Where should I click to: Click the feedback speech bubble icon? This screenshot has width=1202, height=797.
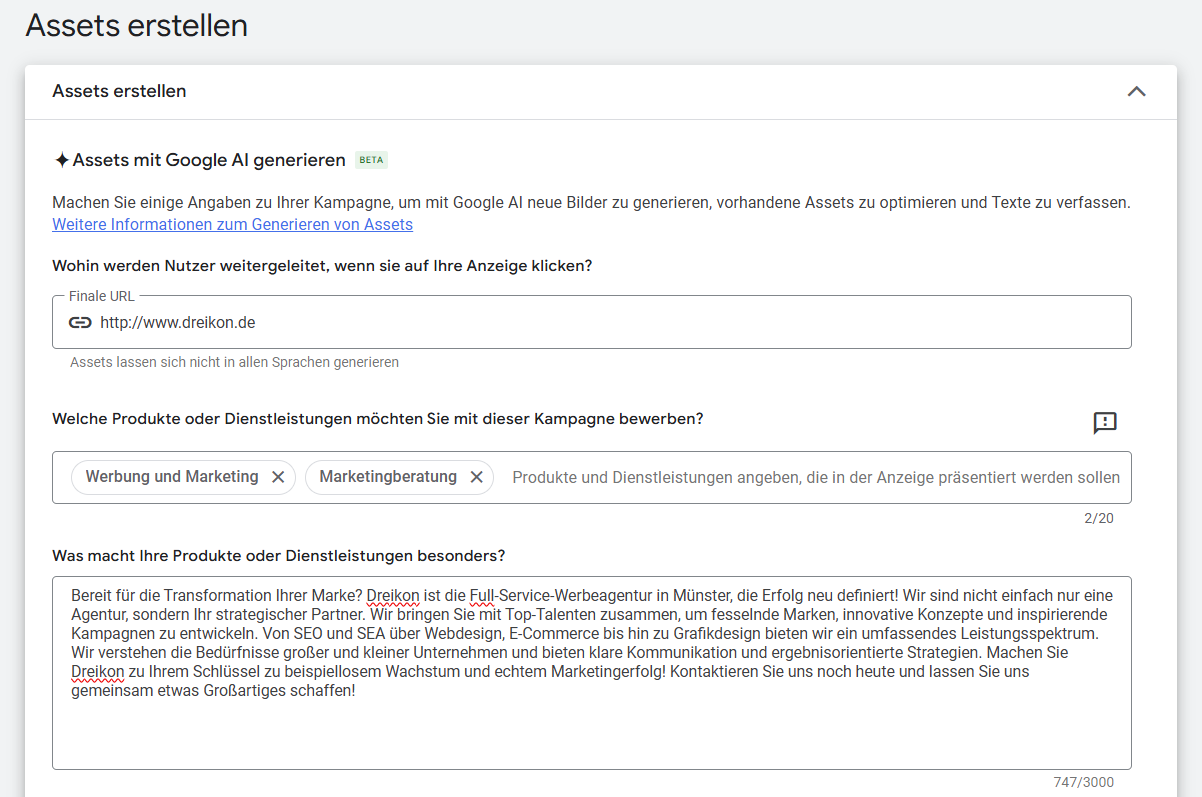click(x=1105, y=422)
